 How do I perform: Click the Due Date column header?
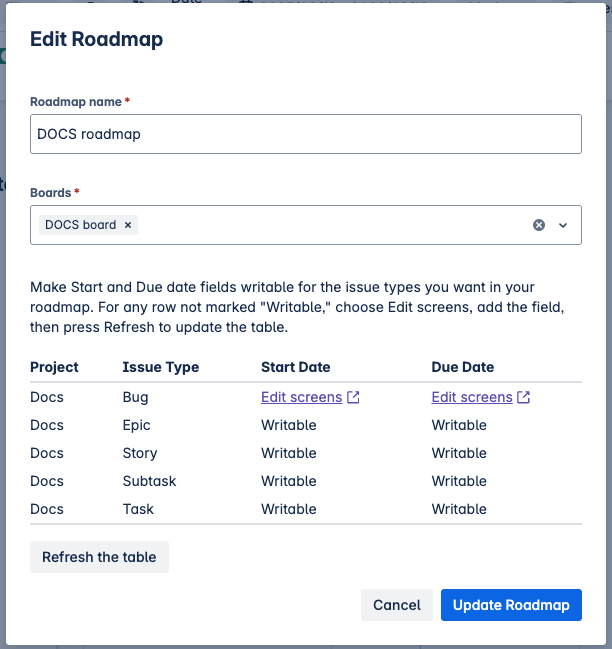(x=462, y=367)
